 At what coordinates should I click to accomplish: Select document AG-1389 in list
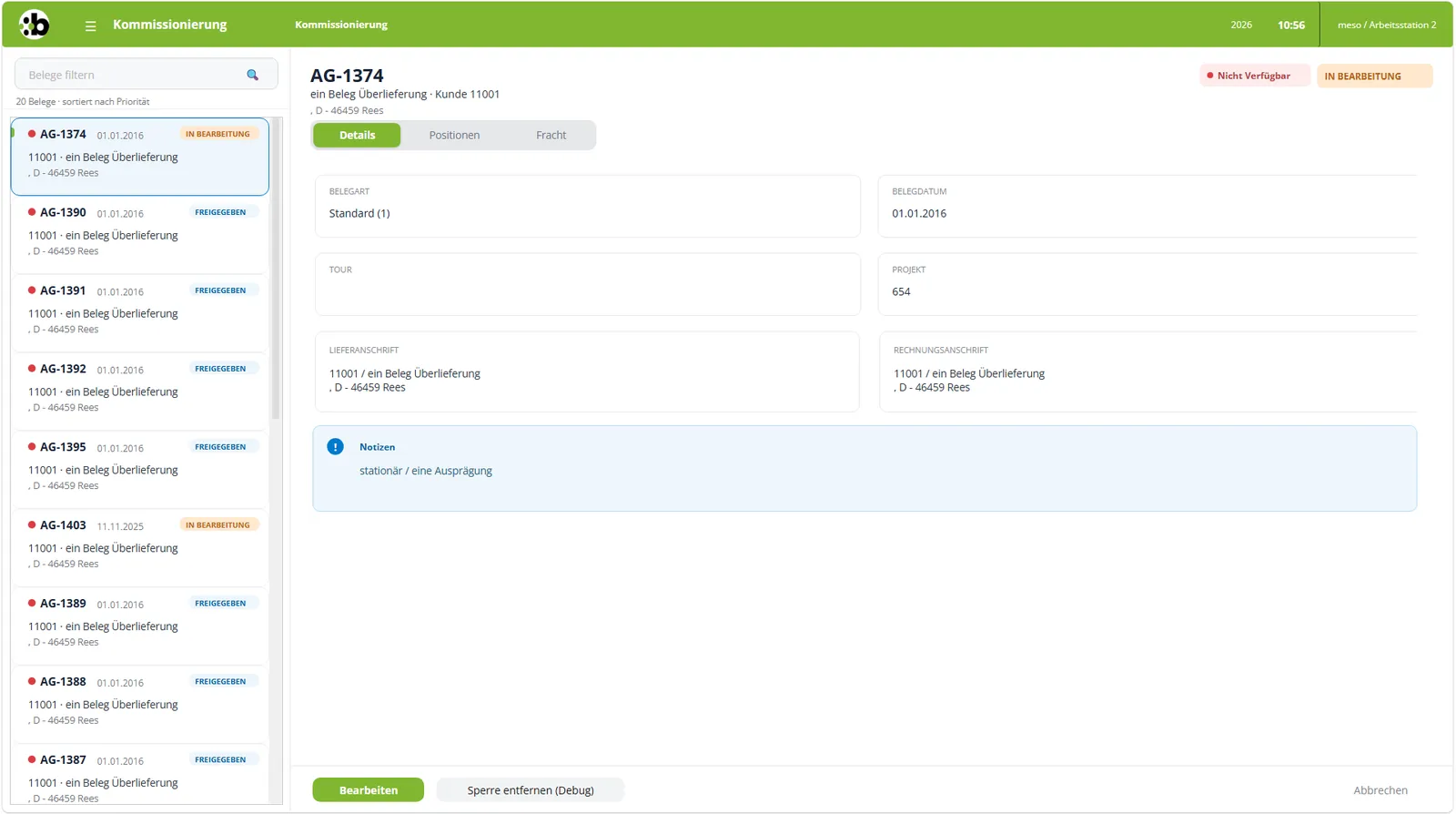140,626
